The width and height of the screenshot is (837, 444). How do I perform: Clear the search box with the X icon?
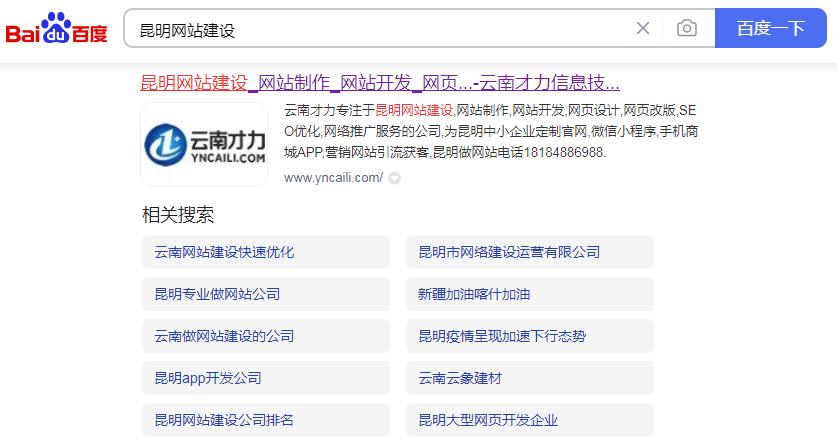point(643,28)
